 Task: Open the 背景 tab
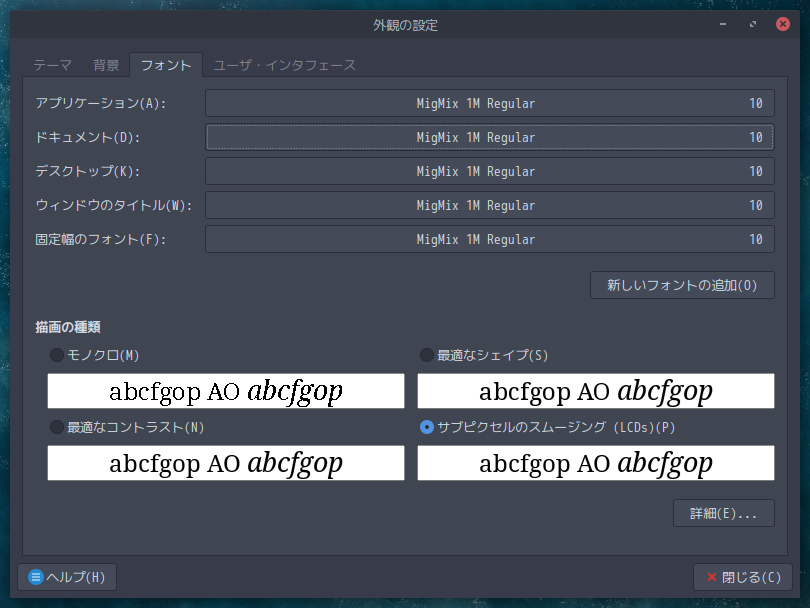click(106, 65)
